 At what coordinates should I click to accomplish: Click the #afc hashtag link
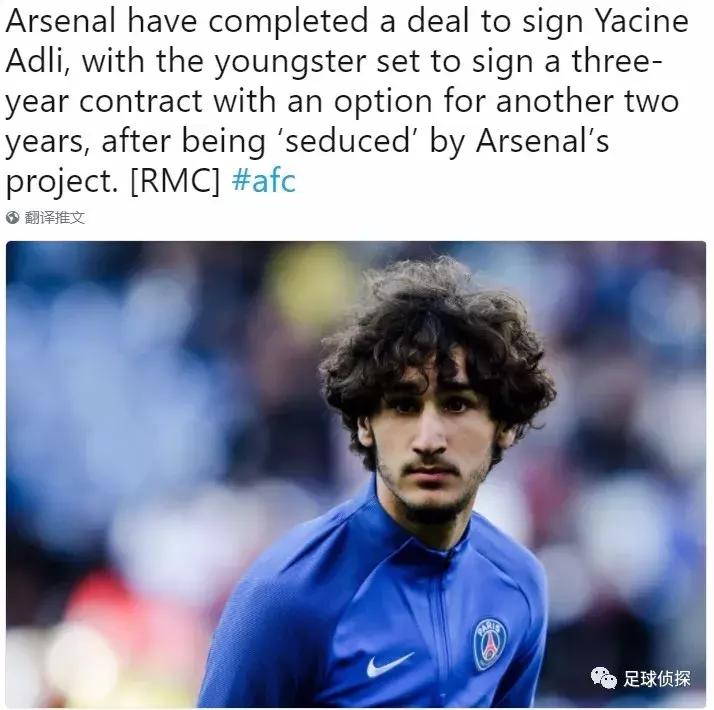pyautogui.click(x=265, y=182)
